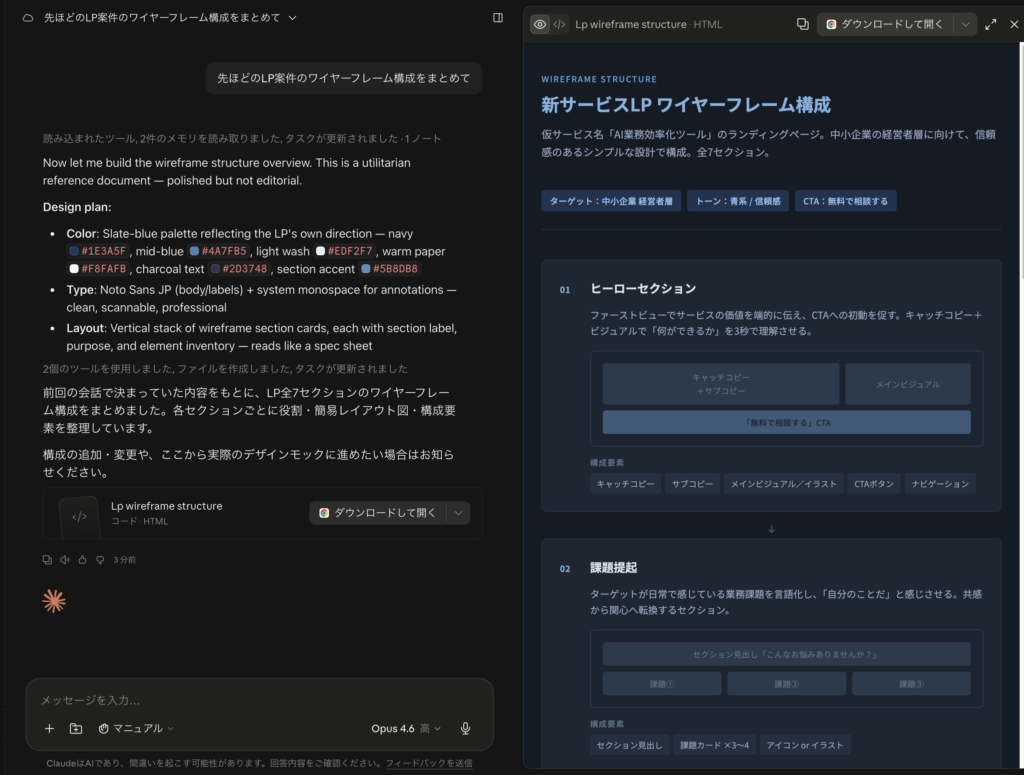Click the 3分前 timestamp
The height and width of the screenshot is (775, 1024).
point(124,560)
